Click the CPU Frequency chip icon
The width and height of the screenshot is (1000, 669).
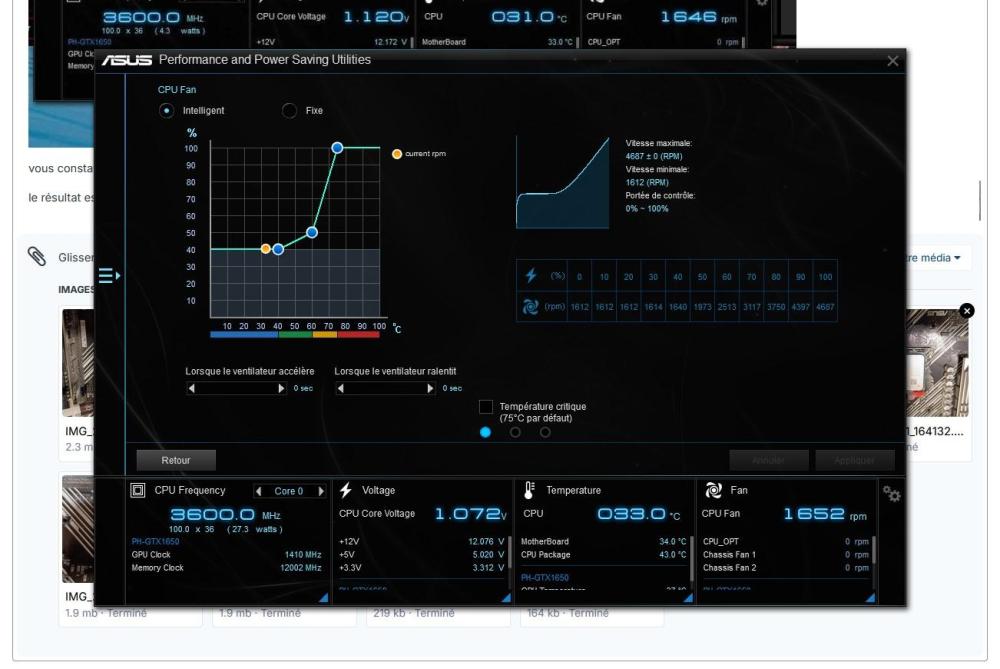click(x=137, y=490)
